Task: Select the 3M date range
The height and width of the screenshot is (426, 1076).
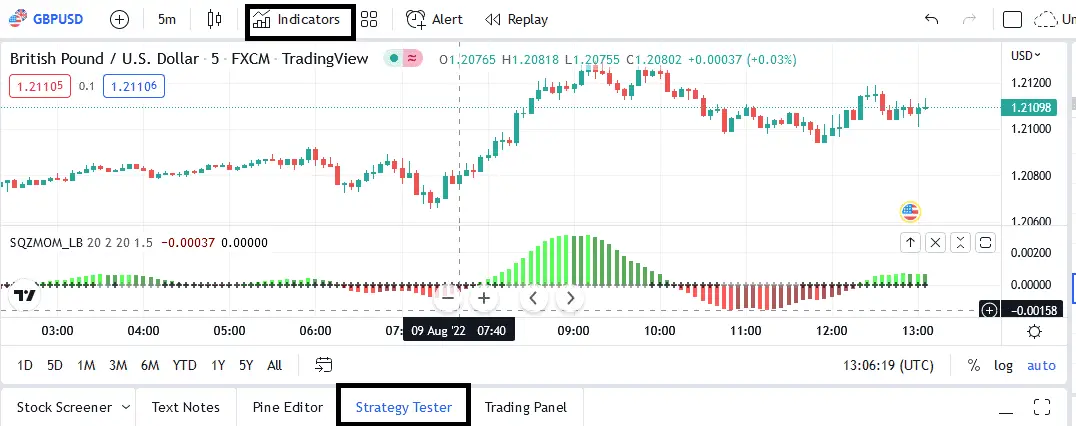Action: coord(118,366)
